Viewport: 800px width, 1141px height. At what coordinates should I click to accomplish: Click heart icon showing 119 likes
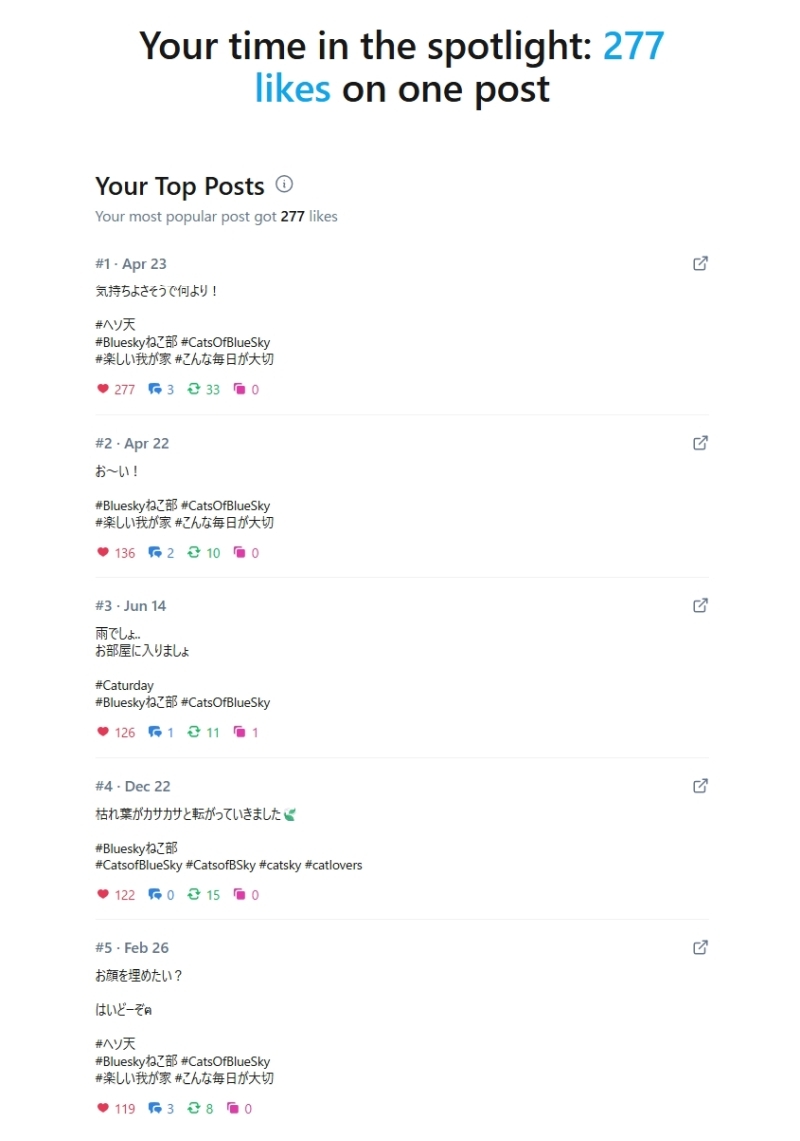pos(102,1108)
